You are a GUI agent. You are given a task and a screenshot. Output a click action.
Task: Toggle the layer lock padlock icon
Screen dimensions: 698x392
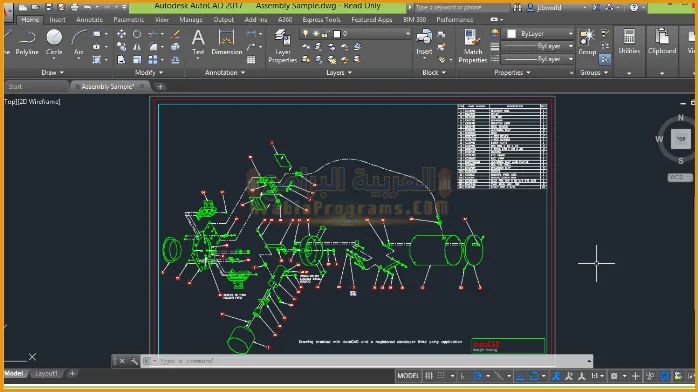[x=325, y=34]
